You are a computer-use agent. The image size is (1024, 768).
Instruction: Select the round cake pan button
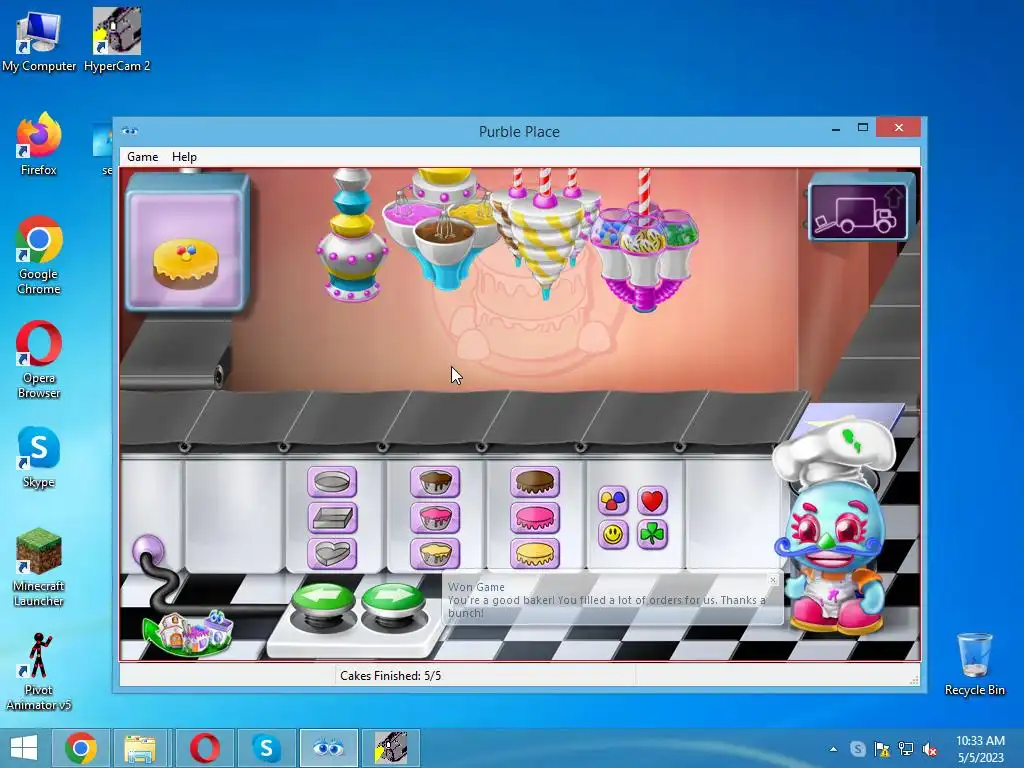tap(332, 482)
